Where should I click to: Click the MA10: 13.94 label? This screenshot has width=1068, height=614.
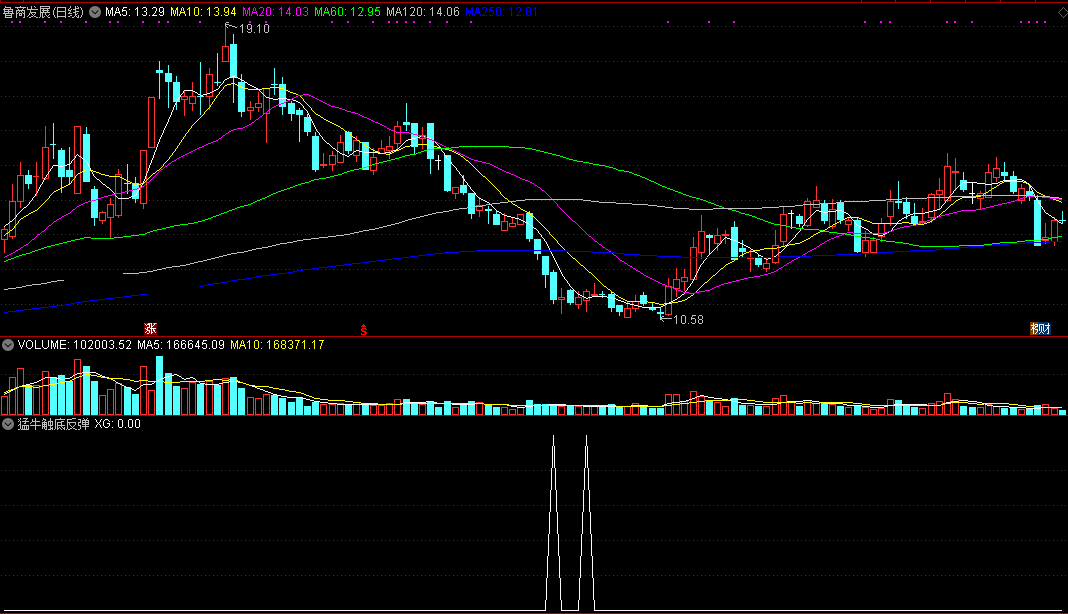203,12
